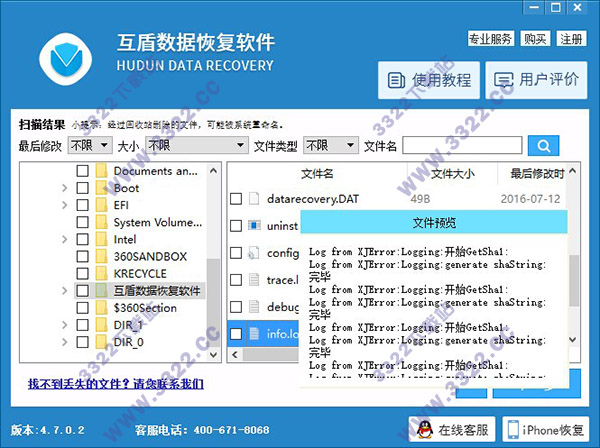Click the blue search magnifier button
The width and height of the screenshot is (600, 448).
click(x=543, y=146)
